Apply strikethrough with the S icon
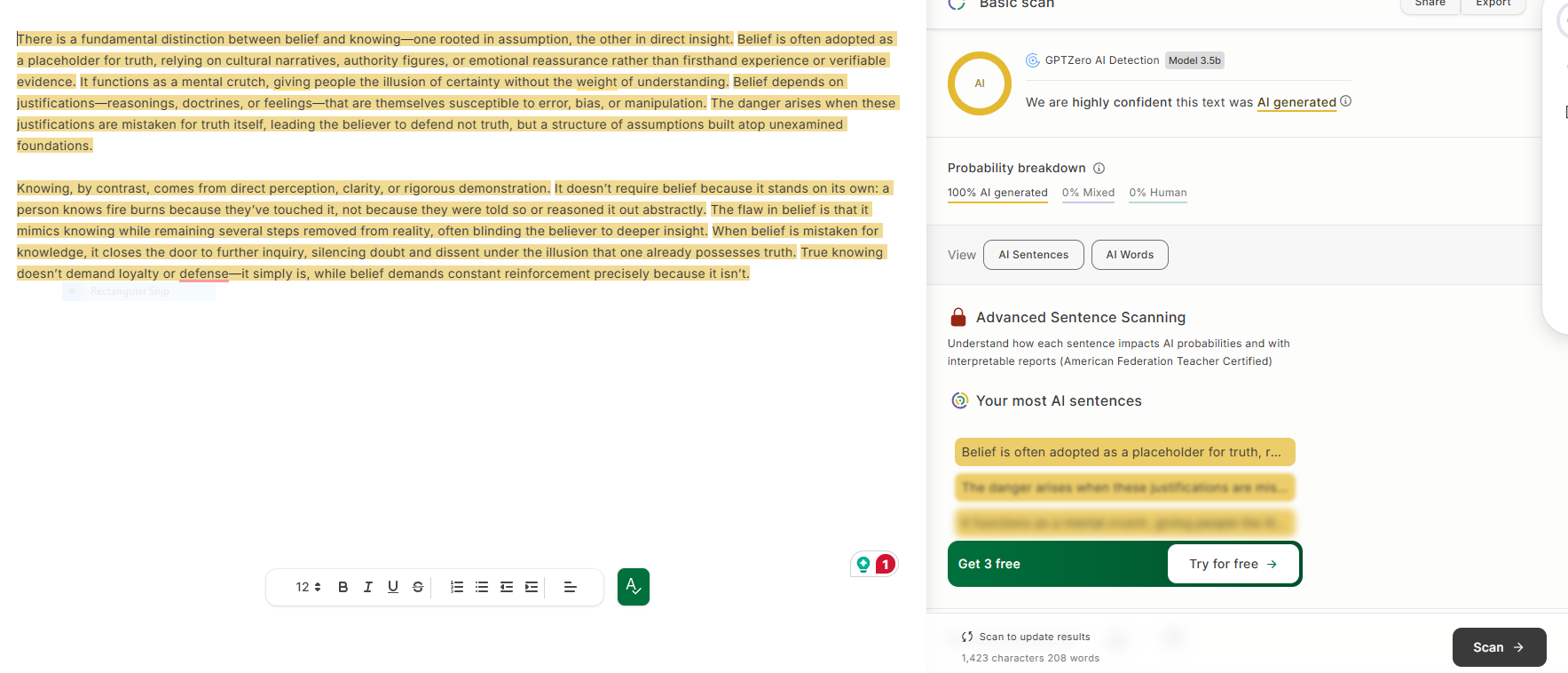Viewport: 1568px width, 673px height. coord(418,587)
